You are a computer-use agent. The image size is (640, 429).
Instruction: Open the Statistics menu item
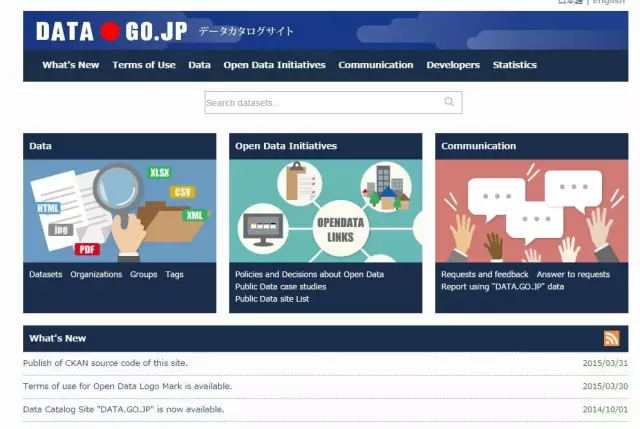pos(514,65)
